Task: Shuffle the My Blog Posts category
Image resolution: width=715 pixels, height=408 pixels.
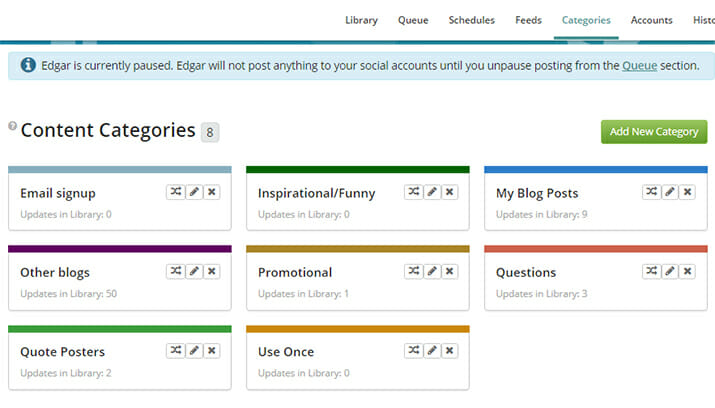Action: tap(652, 192)
